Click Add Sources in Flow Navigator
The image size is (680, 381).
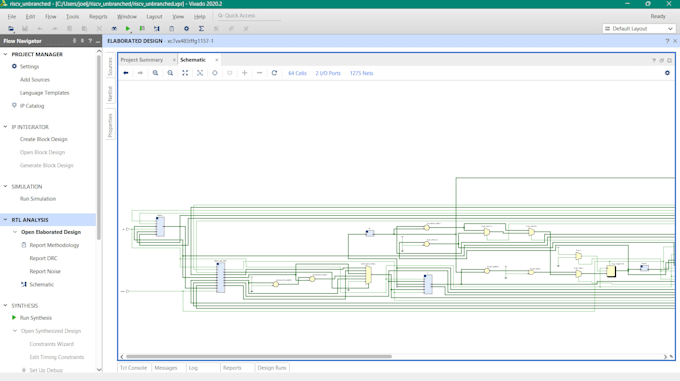[x=35, y=80]
